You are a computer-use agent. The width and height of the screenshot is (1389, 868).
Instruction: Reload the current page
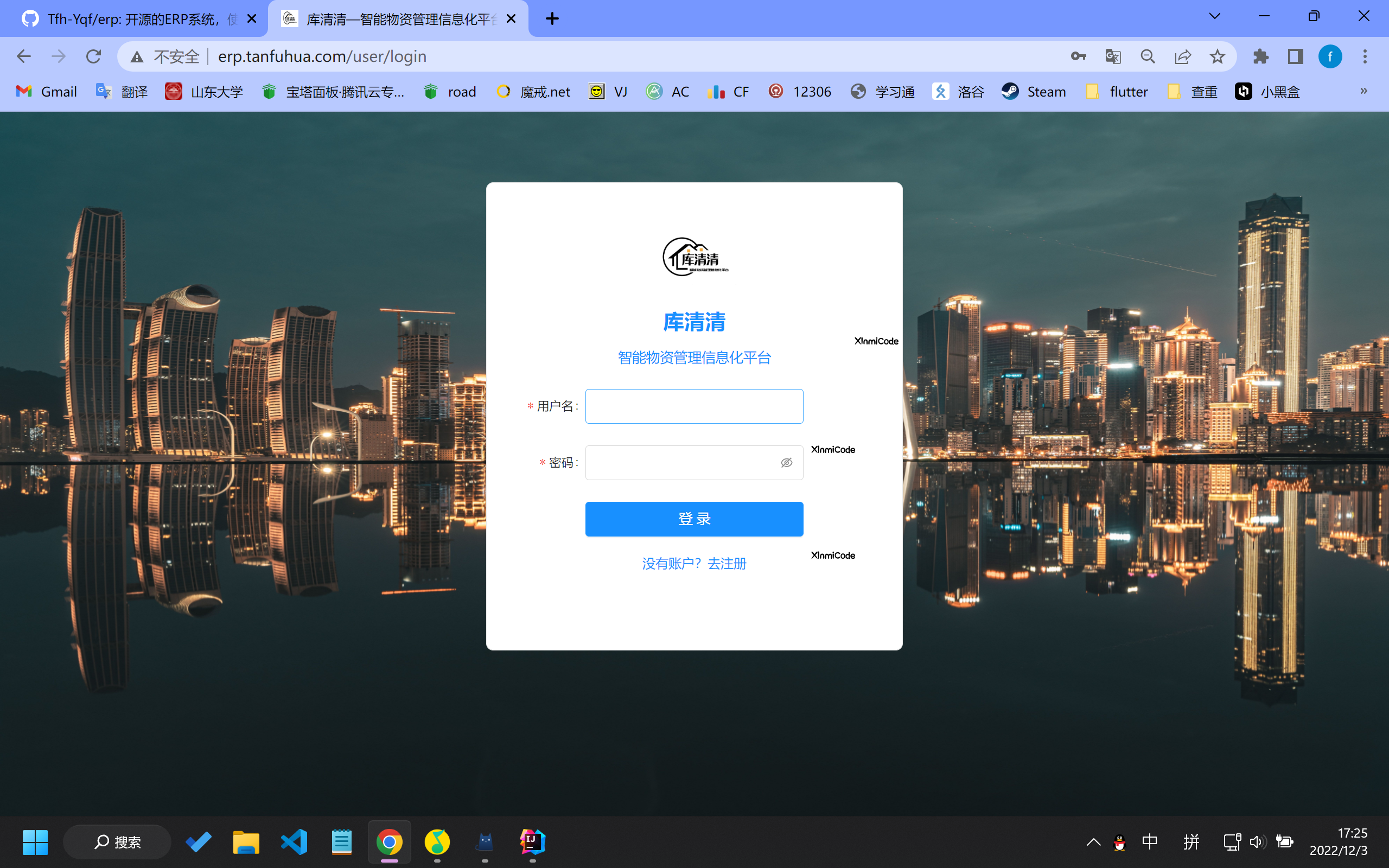pyautogui.click(x=93, y=56)
